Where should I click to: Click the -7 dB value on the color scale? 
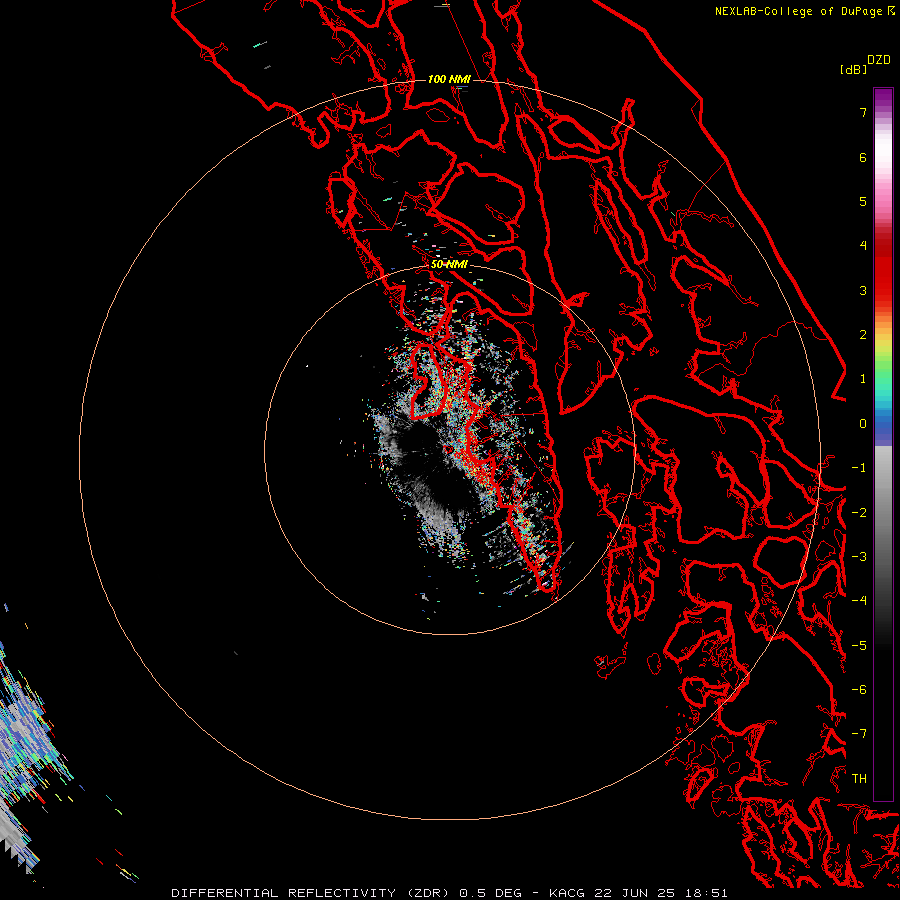tap(859, 734)
